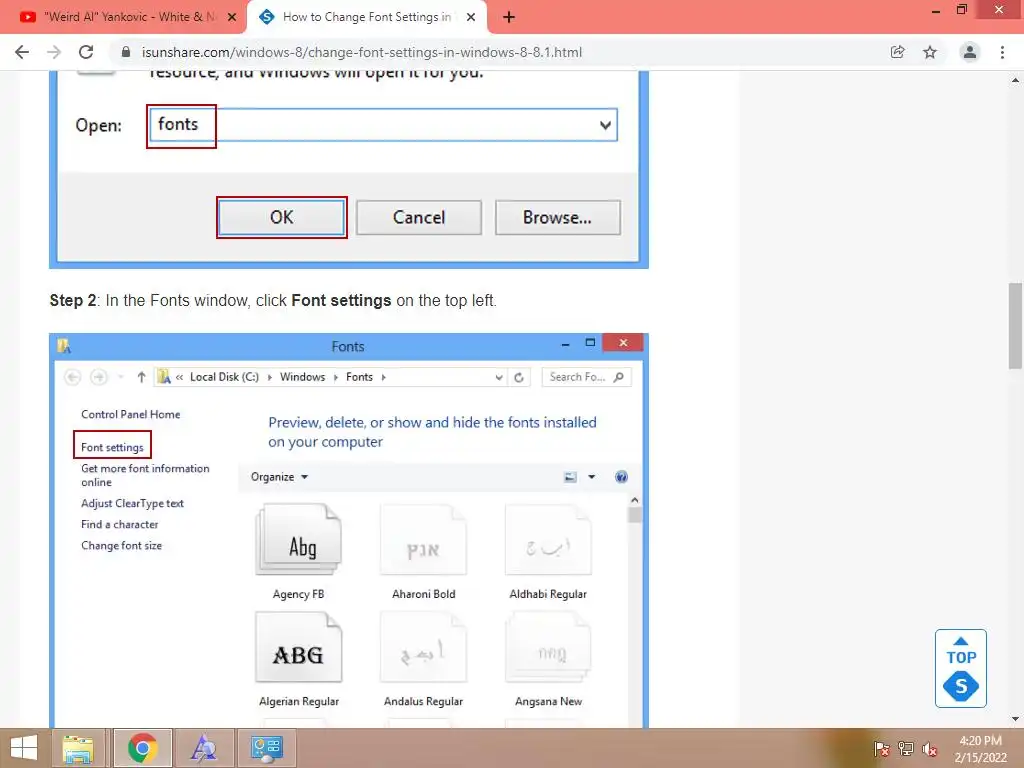1024x768 pixels.
Task: Click the change view icon in Fonts window
Action: [x=570, y=477]
